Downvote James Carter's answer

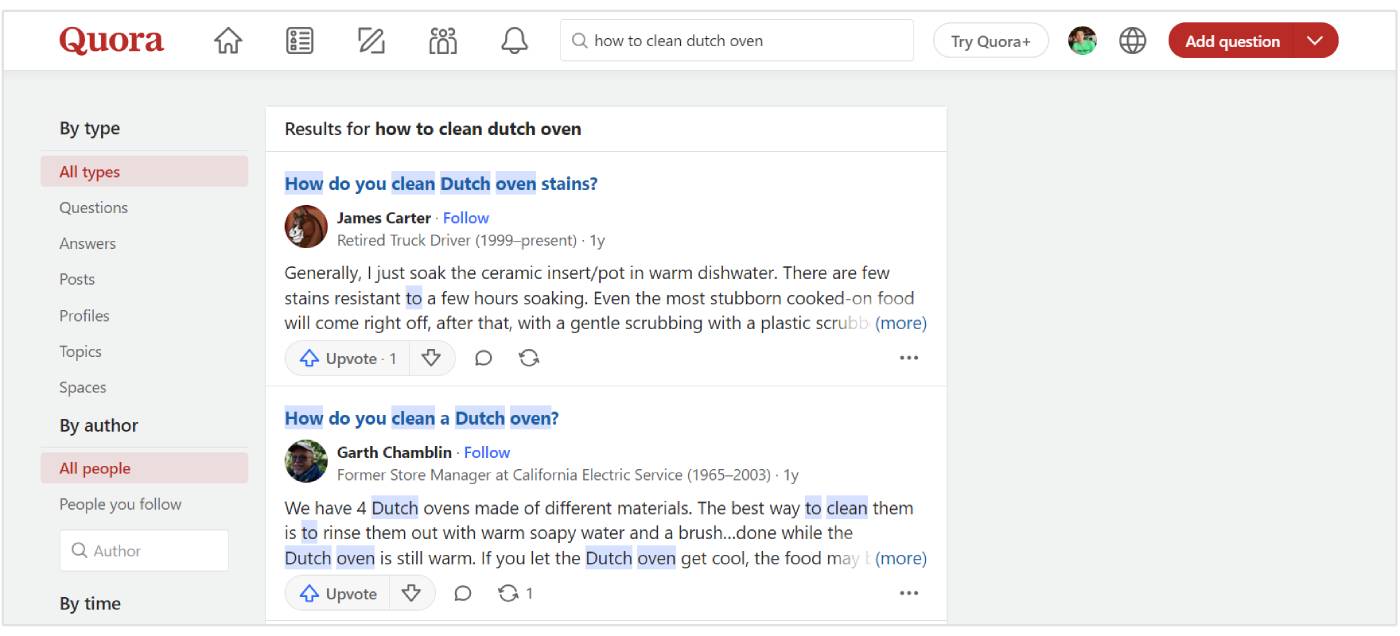coord(431,358)
